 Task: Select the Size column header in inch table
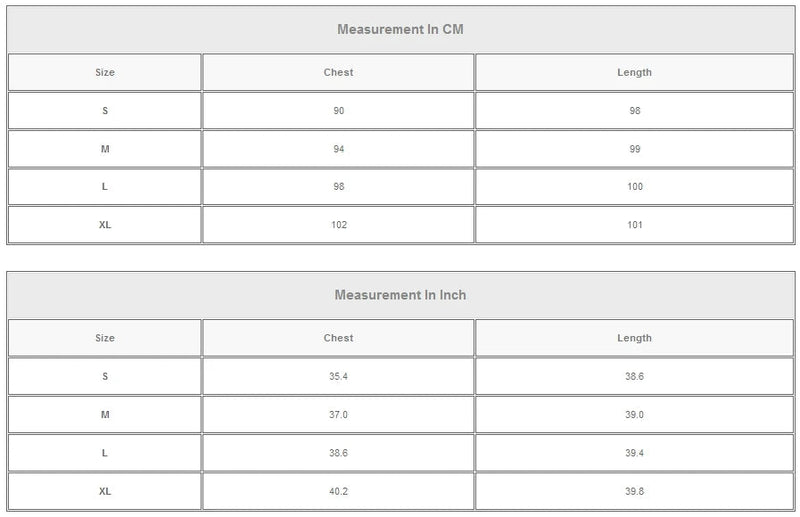pos(105,338)
